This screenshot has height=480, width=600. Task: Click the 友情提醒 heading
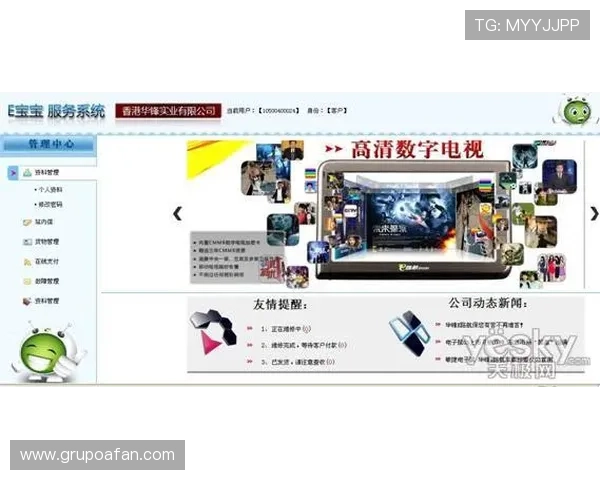[x=280, y=305]
